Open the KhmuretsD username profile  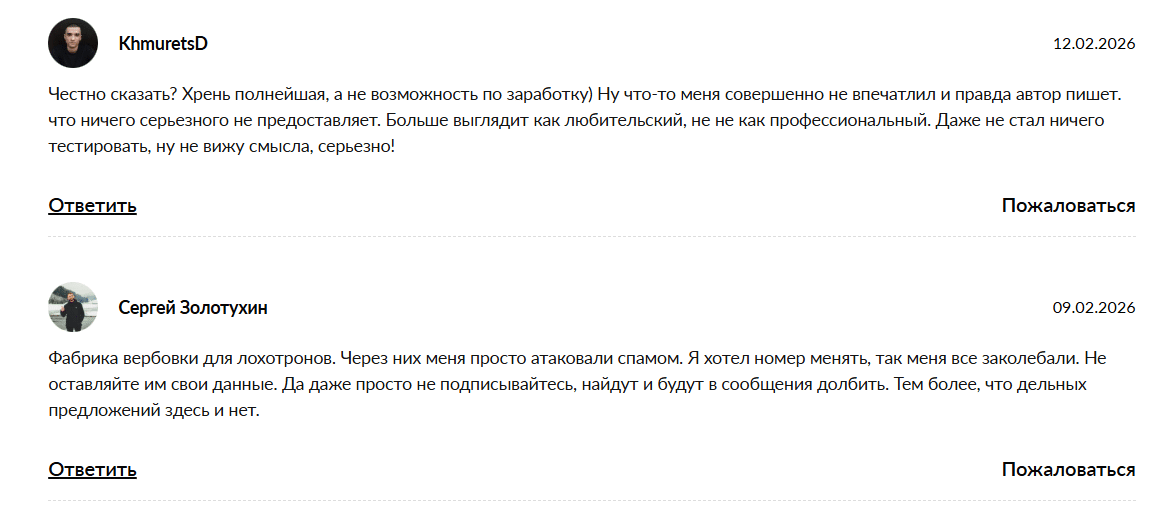(163, 44)
